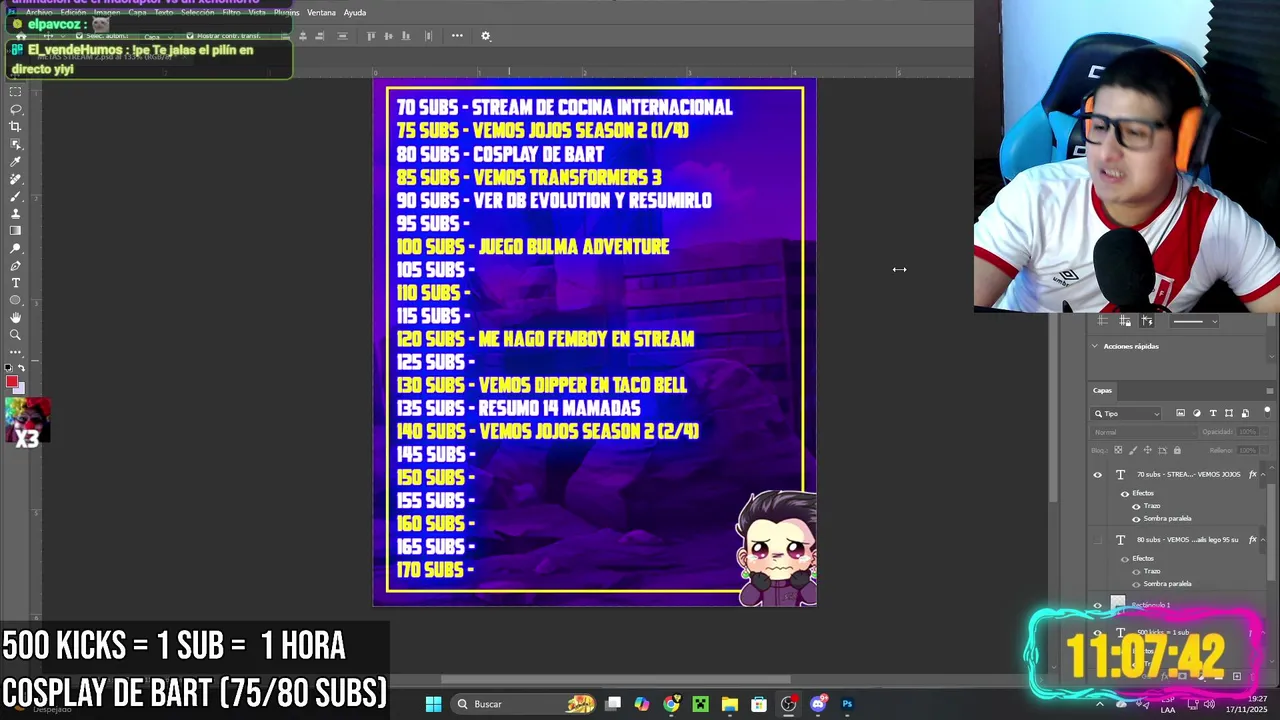1280x720 pixels.
Task: Open the layer filter Tipo dropdown
Action: point(1127,413)
